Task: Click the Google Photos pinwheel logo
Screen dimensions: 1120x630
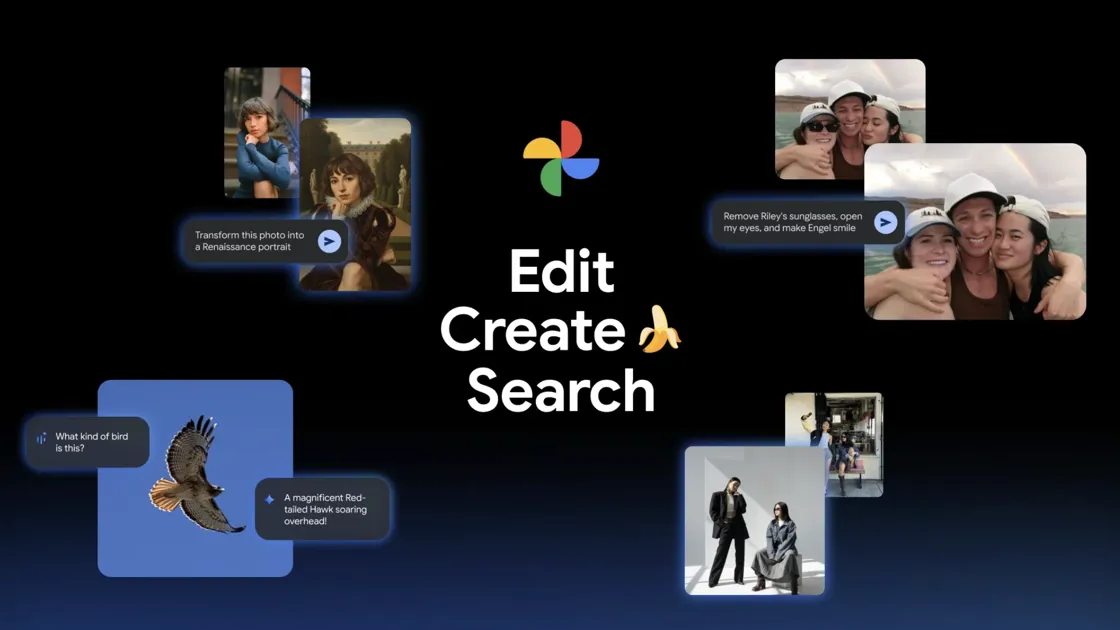Action: point(561,158)
